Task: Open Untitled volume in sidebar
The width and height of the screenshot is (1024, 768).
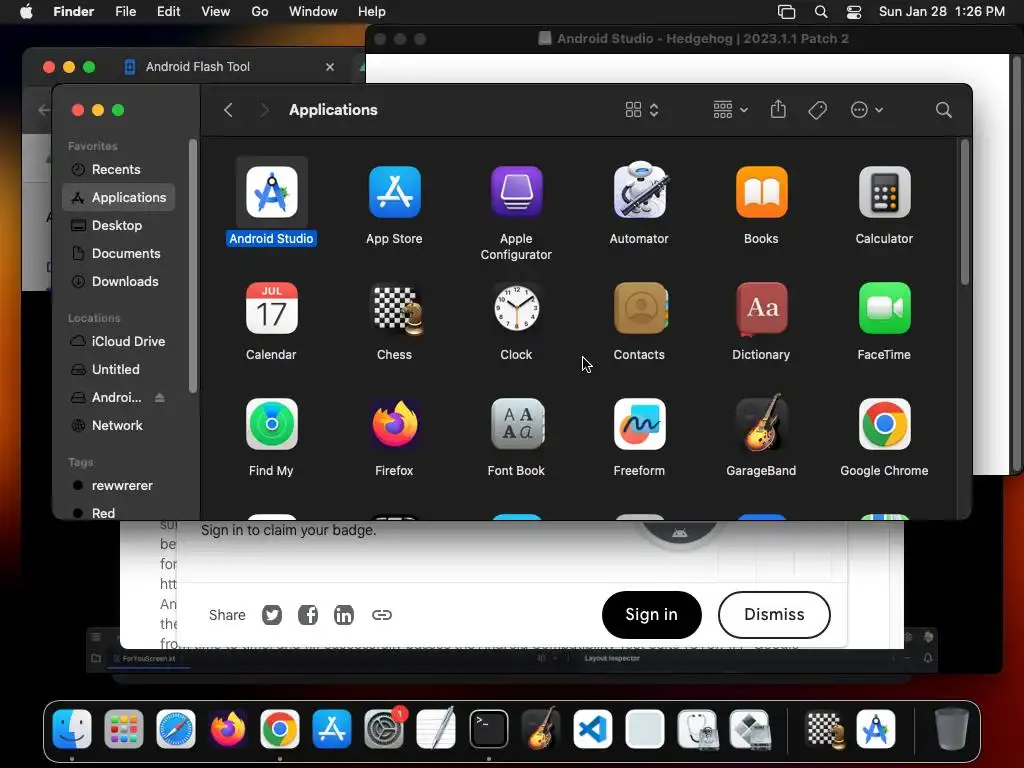Action: (x=118, y=369)
